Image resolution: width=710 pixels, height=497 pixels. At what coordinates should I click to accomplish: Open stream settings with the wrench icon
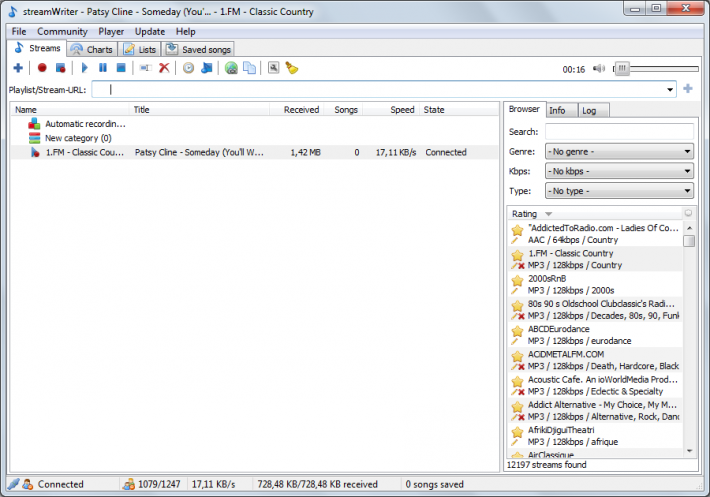pyautogui.click(x=273, y=68)
